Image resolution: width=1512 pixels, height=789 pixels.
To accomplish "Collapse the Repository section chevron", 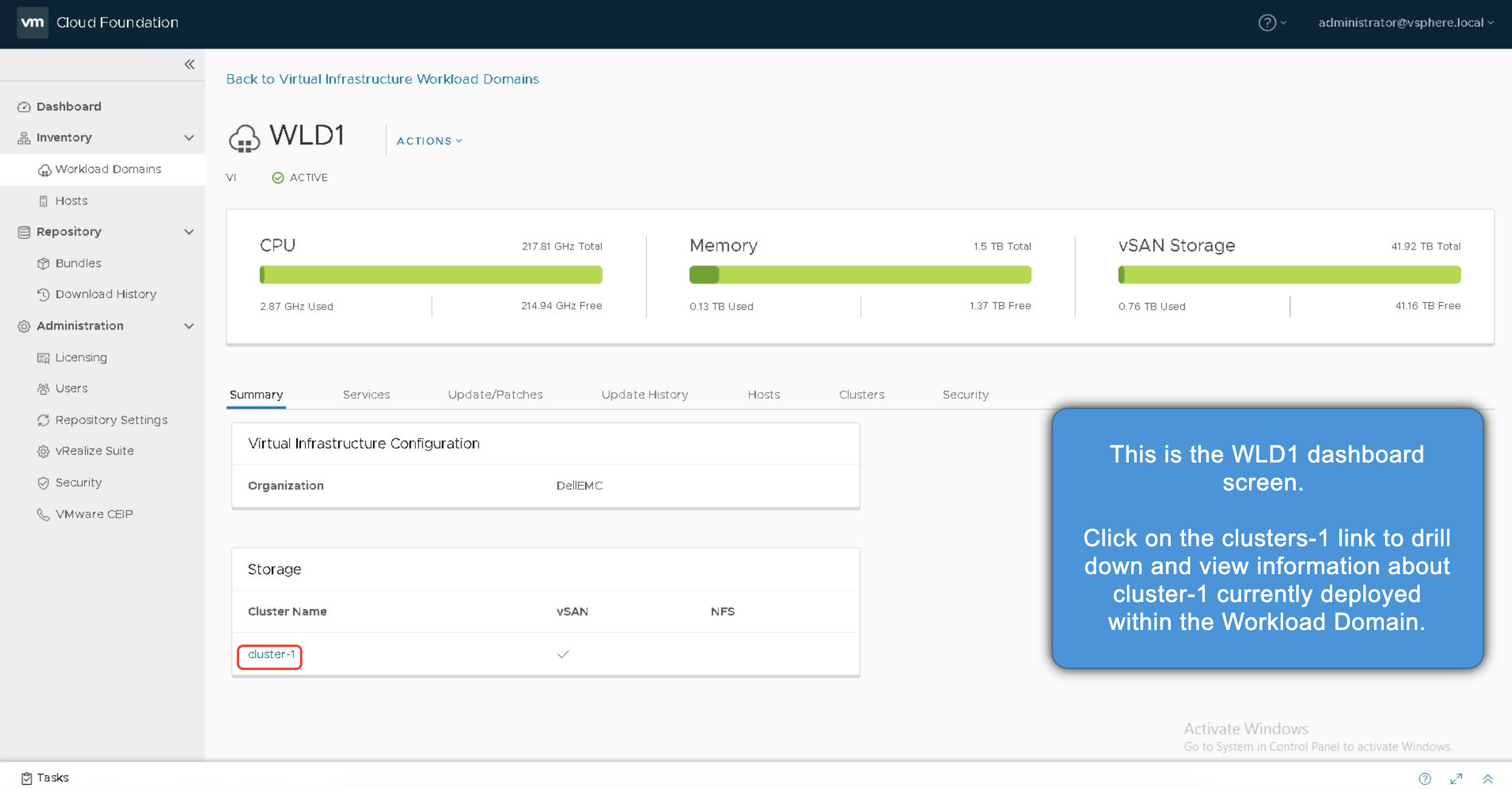I will point(189,232).
